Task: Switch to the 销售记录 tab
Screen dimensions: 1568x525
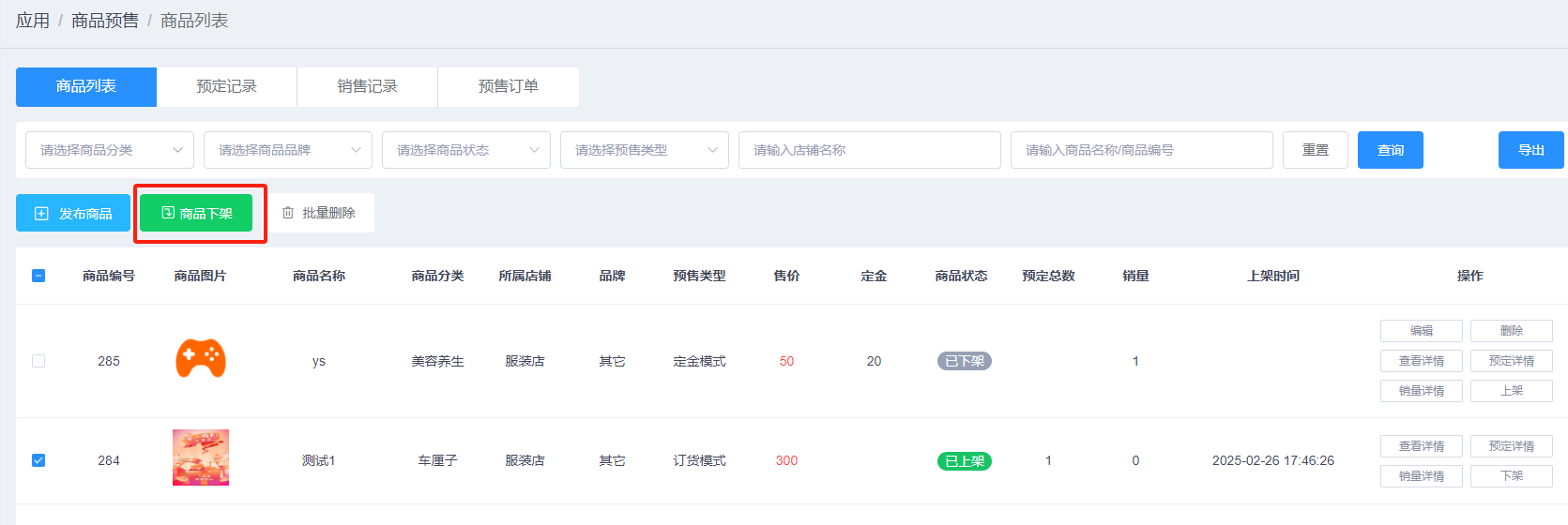Action: tap(367, 86)
